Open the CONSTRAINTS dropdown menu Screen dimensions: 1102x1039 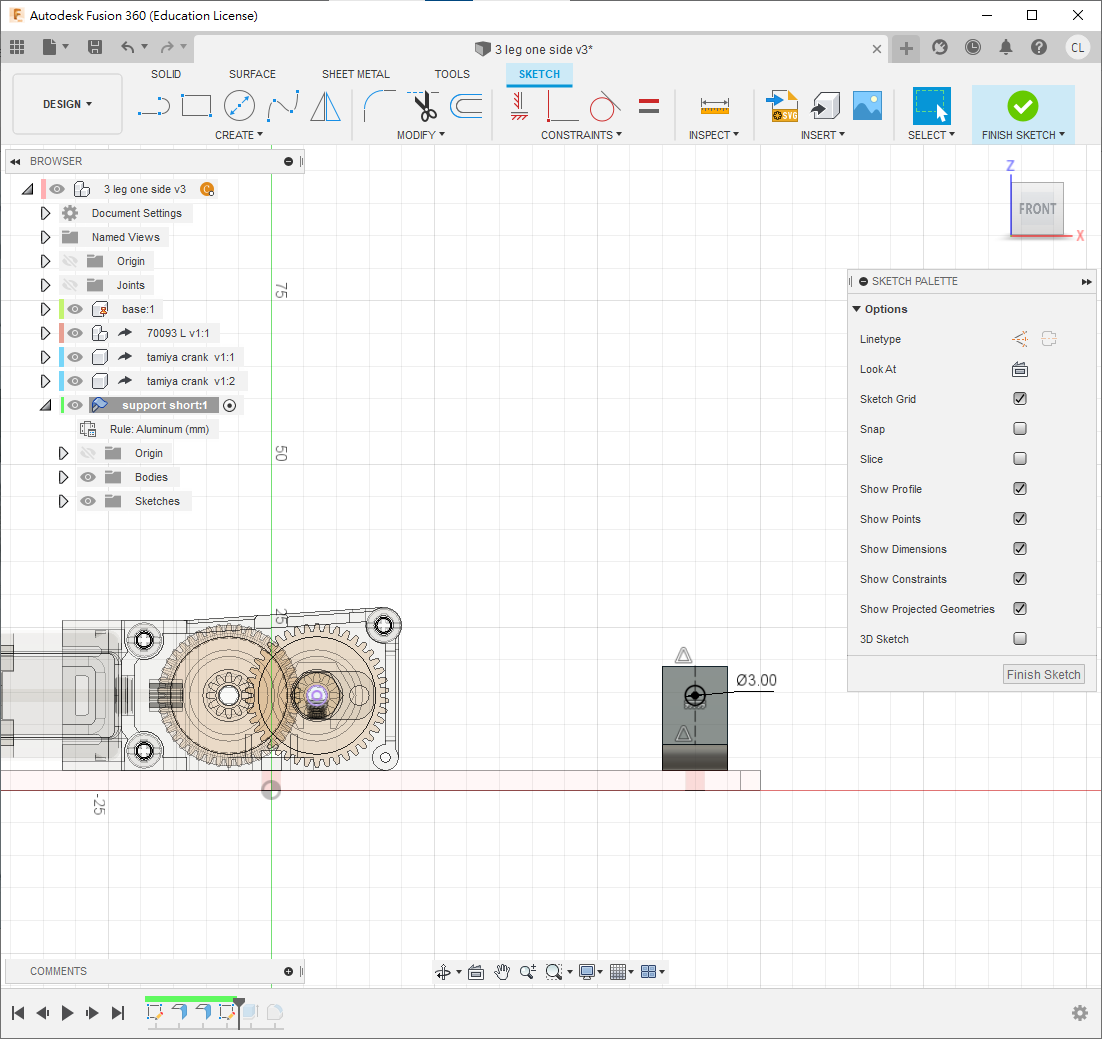coord(581,135)
